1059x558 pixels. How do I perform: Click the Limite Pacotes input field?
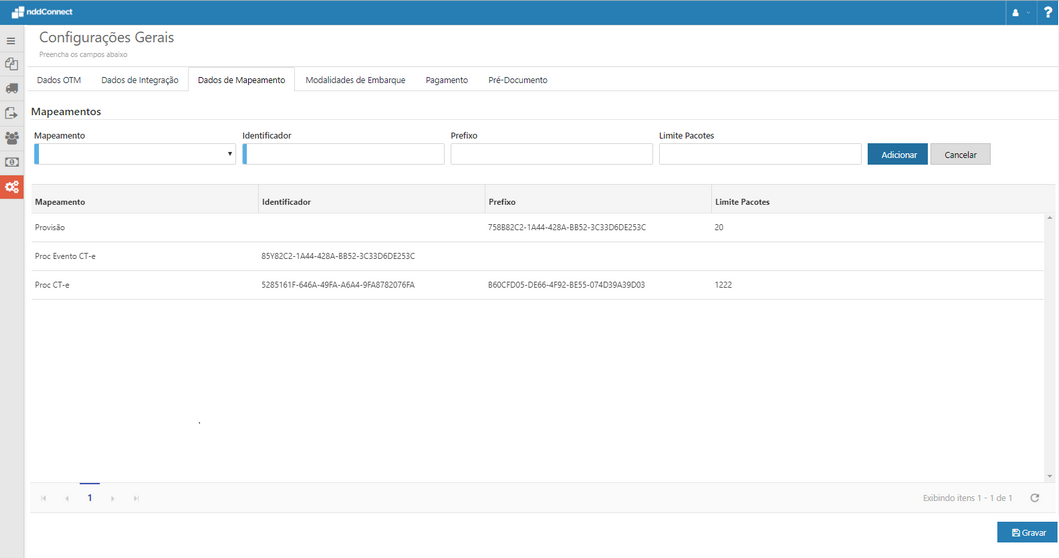(x=760, y=154)
